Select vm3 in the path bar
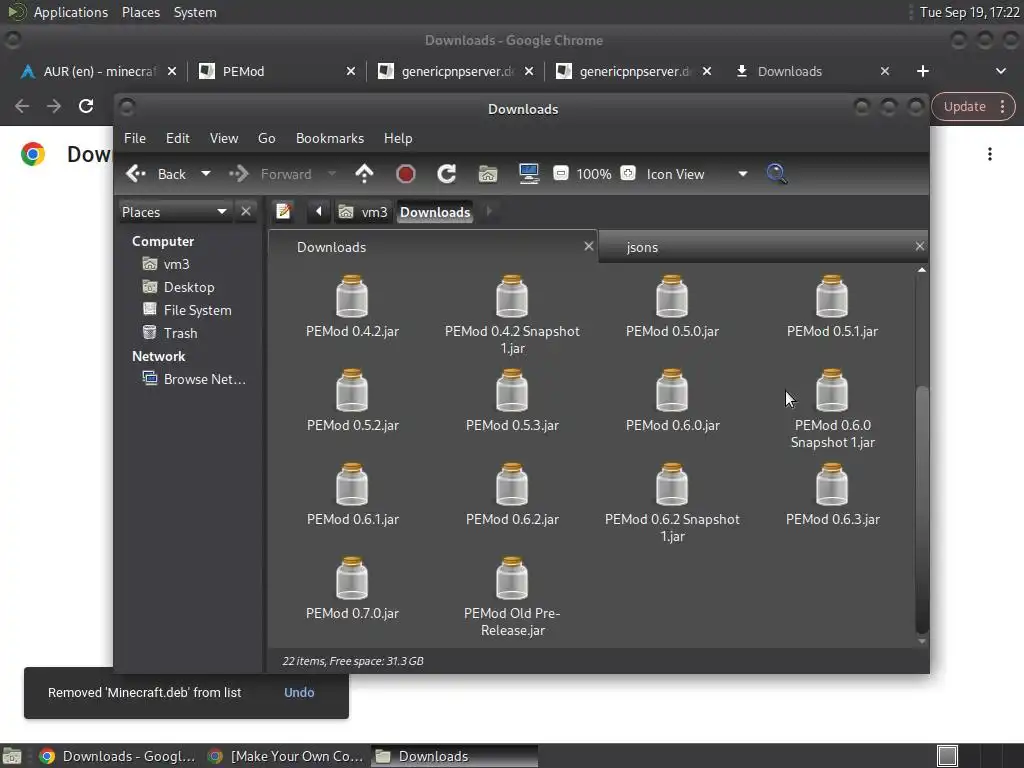Screen dimensions: 1024x768 (x=364, y=212)
